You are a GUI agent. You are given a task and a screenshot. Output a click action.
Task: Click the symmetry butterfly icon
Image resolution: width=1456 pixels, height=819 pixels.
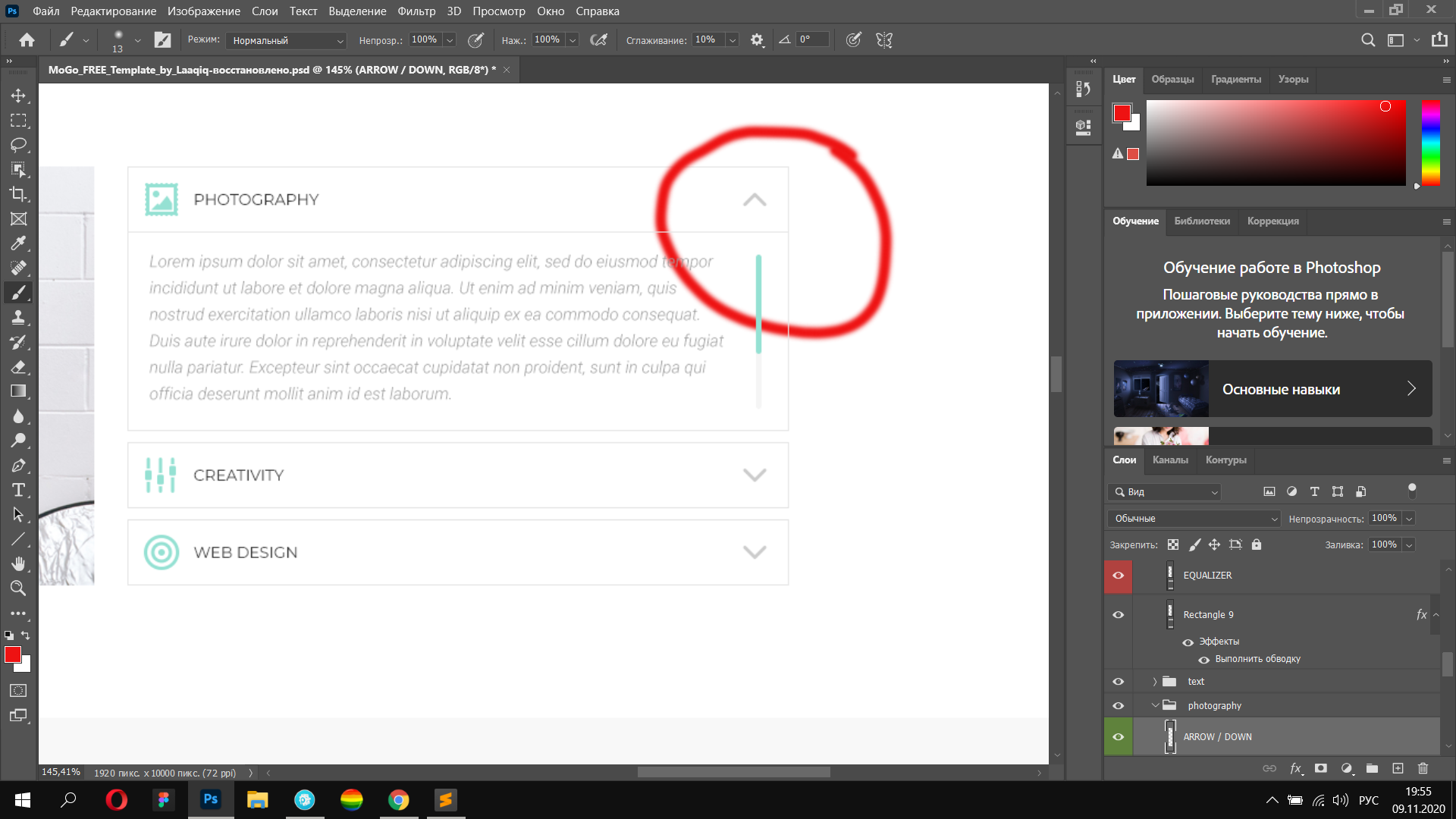click(x=884, y=40)
